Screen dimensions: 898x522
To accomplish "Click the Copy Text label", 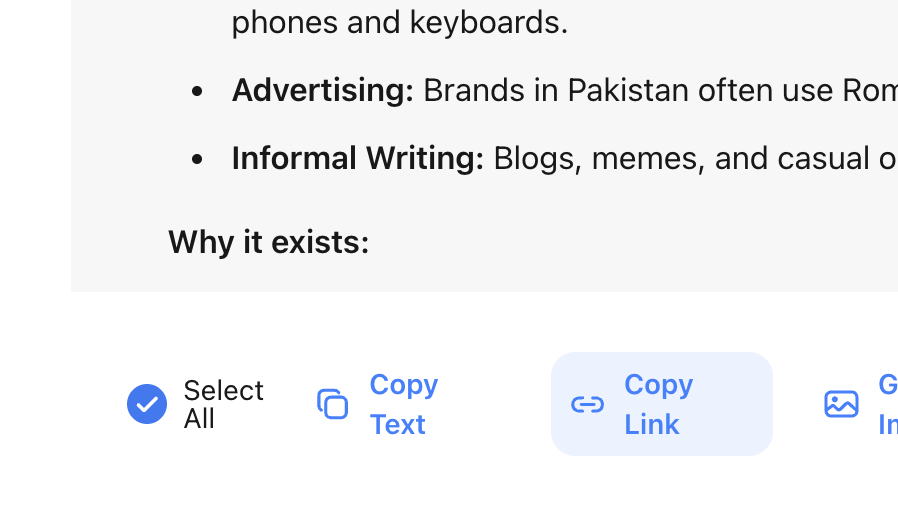I will coord(403,404).
